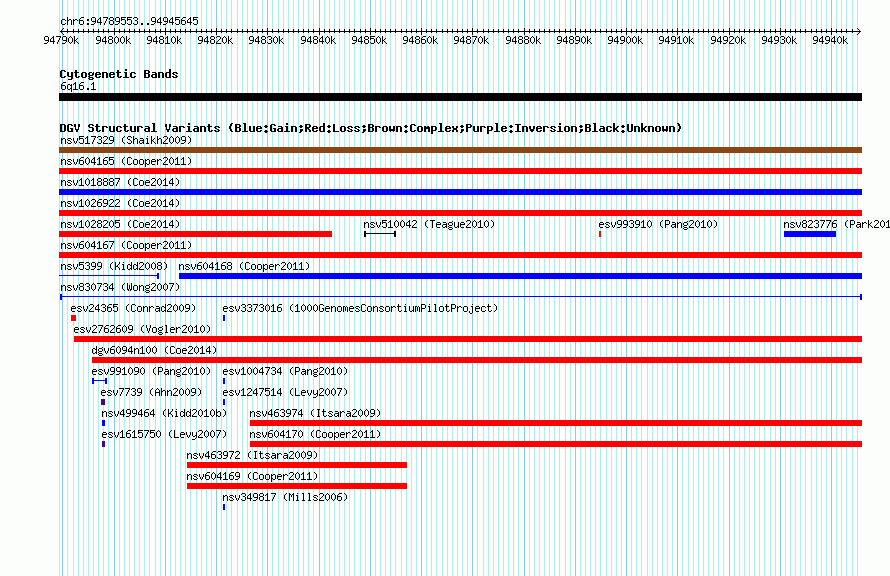Open nsv463972 (Itsara2009) label
Image resolution: width=890 pixels, height=576 pixels.
[x=252, y=455]
